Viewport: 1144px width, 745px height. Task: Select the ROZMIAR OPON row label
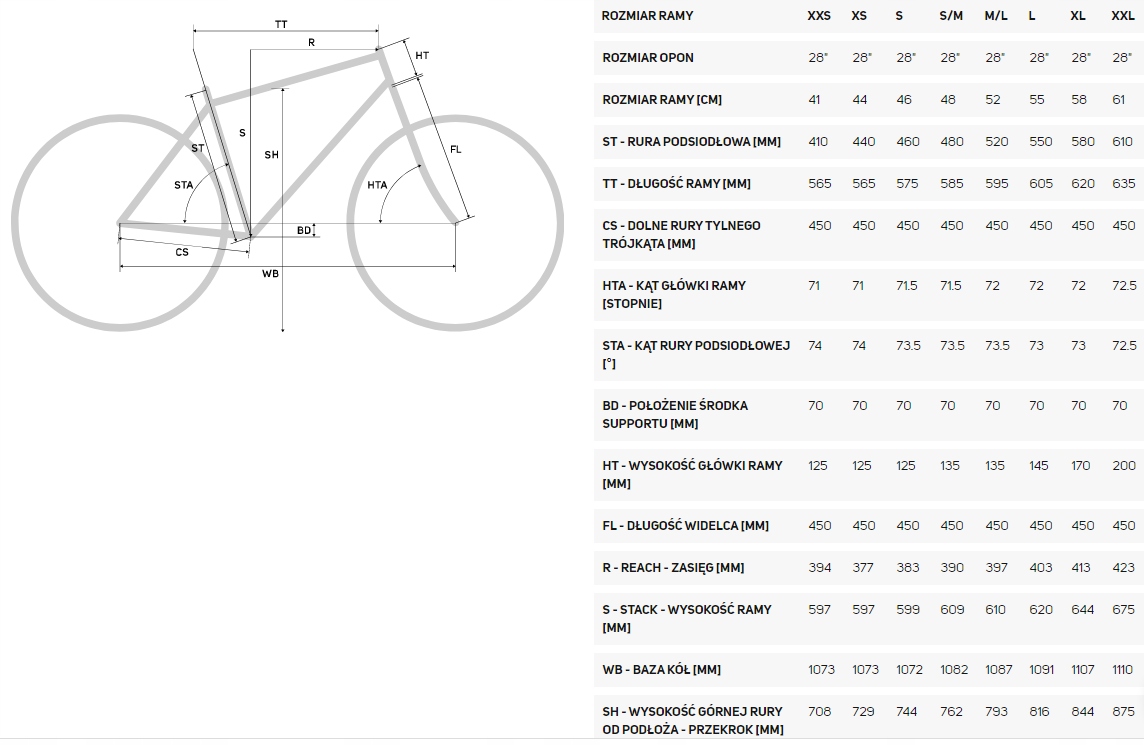point(648,58)
